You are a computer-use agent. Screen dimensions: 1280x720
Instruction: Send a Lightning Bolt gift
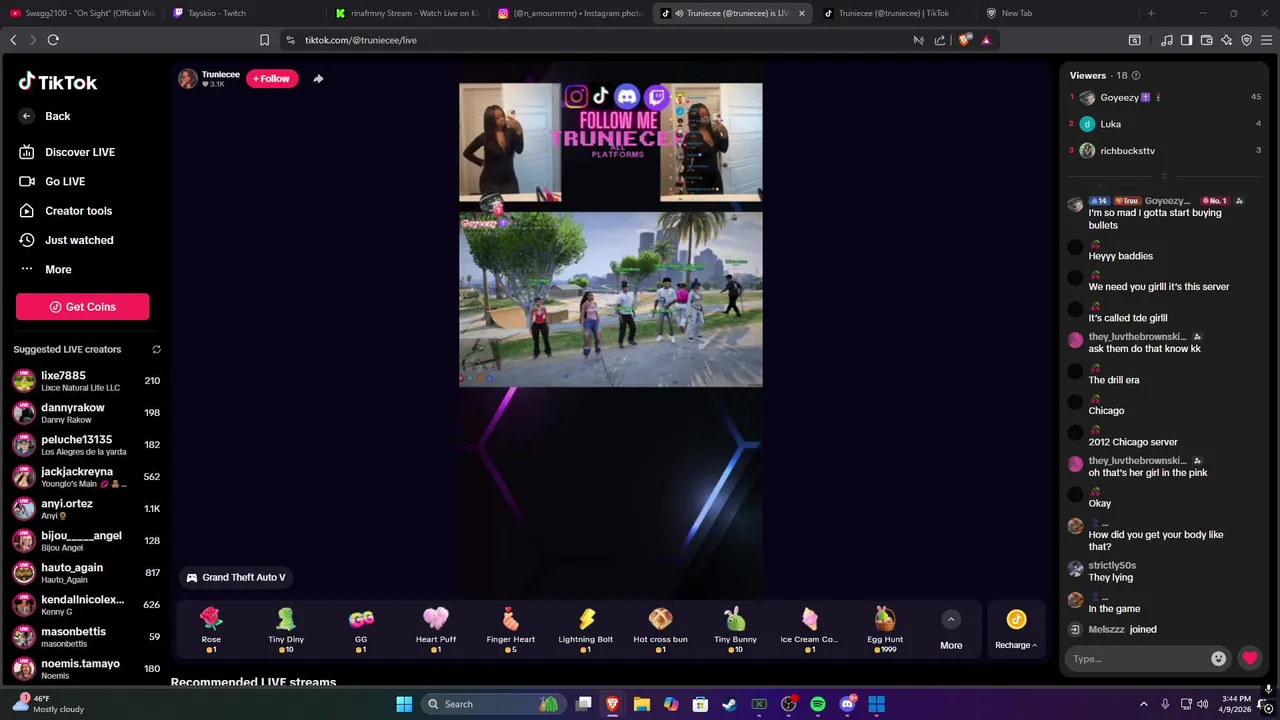click(586, 630)
